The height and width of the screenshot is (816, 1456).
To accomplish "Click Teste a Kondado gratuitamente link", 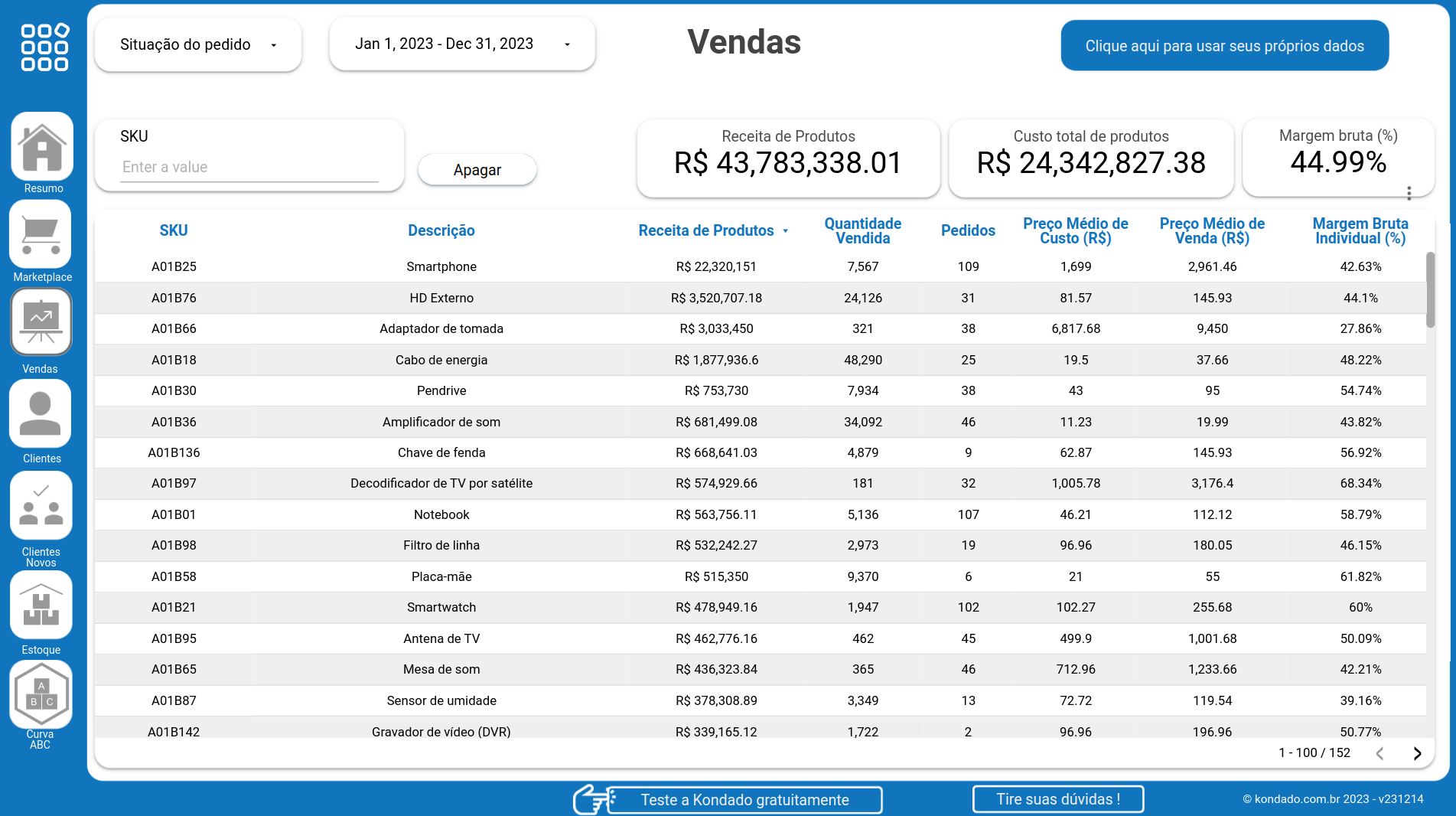I will point(744,800).
